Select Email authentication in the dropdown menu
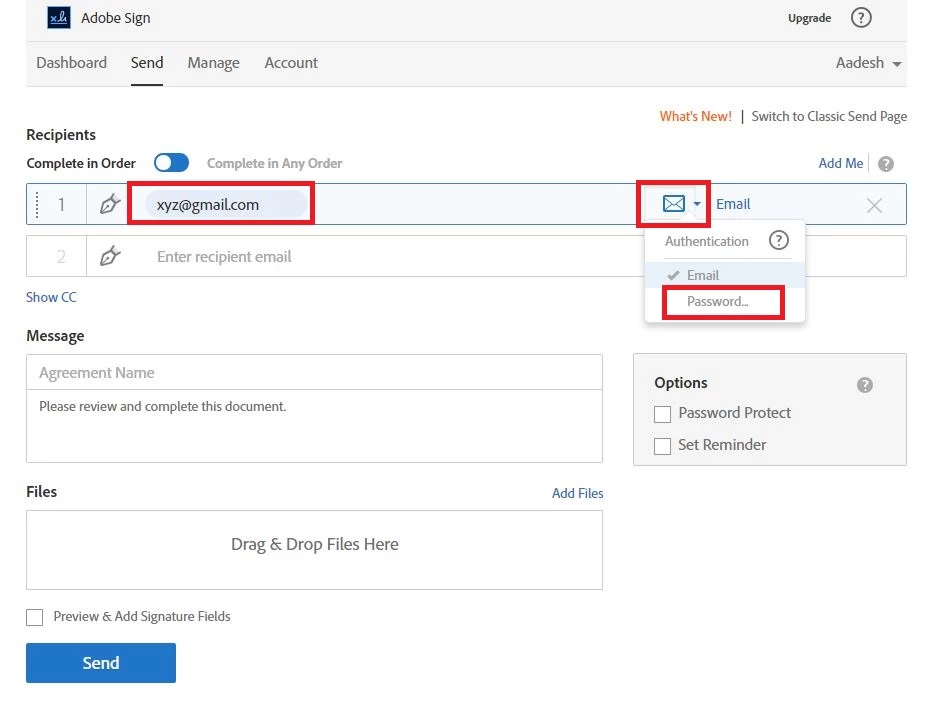The height and width of the screenshot is (701, 938). pos(724,275)
